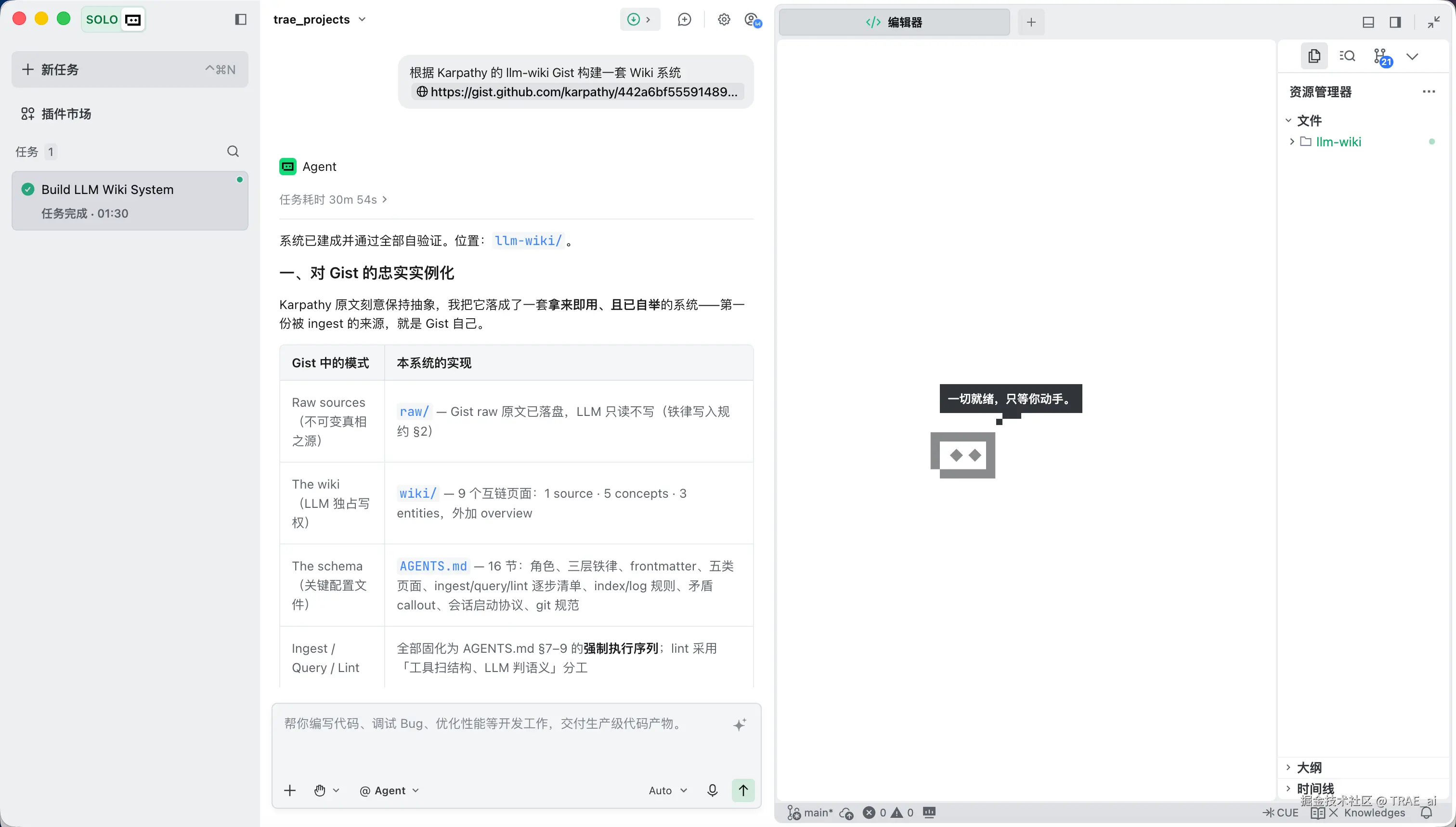Open the new chat bubble icon
The image size is (1456, 827).
pyautogui.click(x=685, y=19)
